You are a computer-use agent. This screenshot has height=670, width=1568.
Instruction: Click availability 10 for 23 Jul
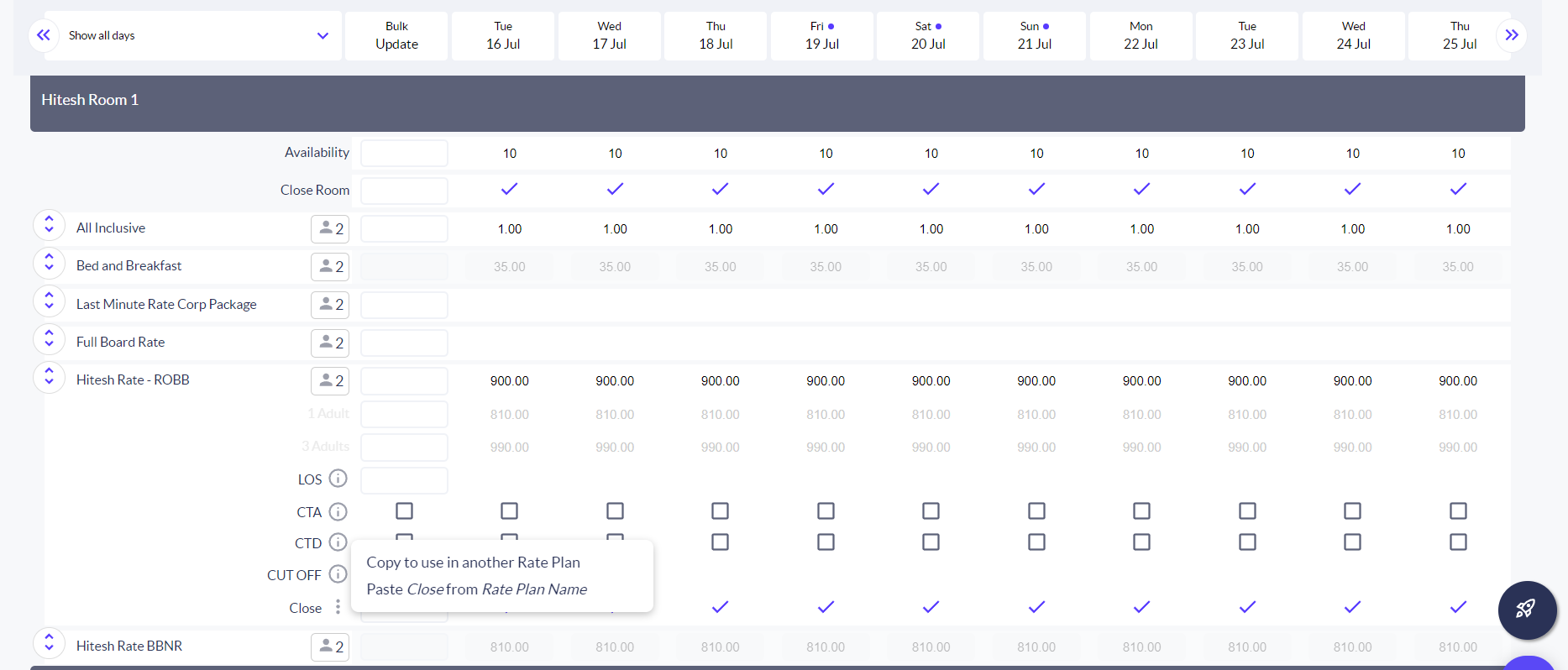click(x=1247, y=154)
